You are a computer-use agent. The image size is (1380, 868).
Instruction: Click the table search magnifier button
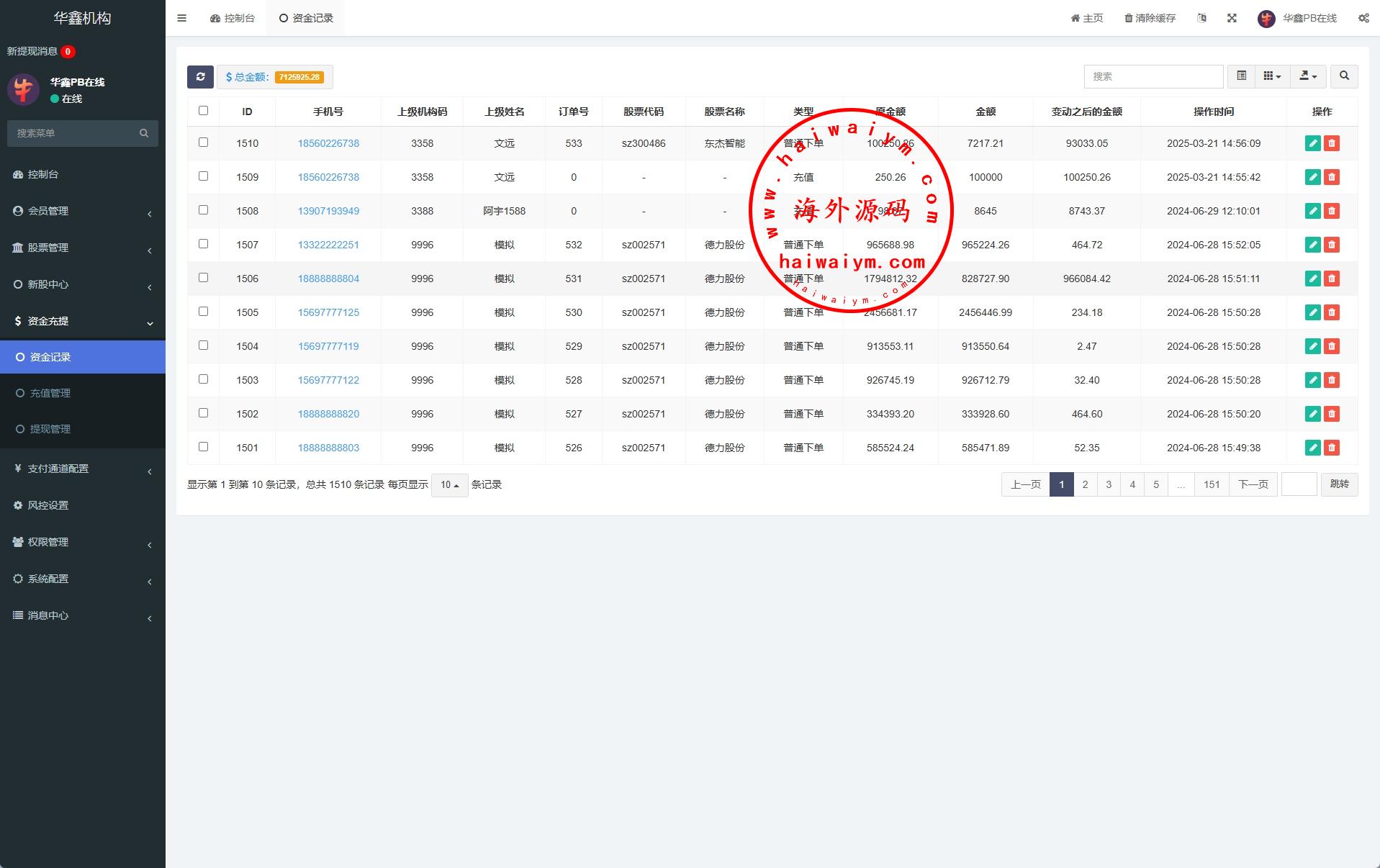[x=1344, y=76]
